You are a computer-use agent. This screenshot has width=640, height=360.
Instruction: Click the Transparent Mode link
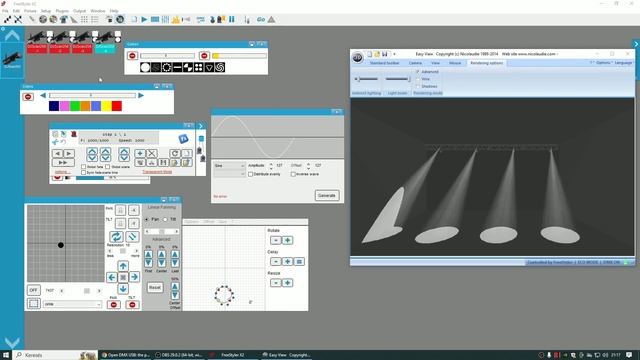pos(157,172)
